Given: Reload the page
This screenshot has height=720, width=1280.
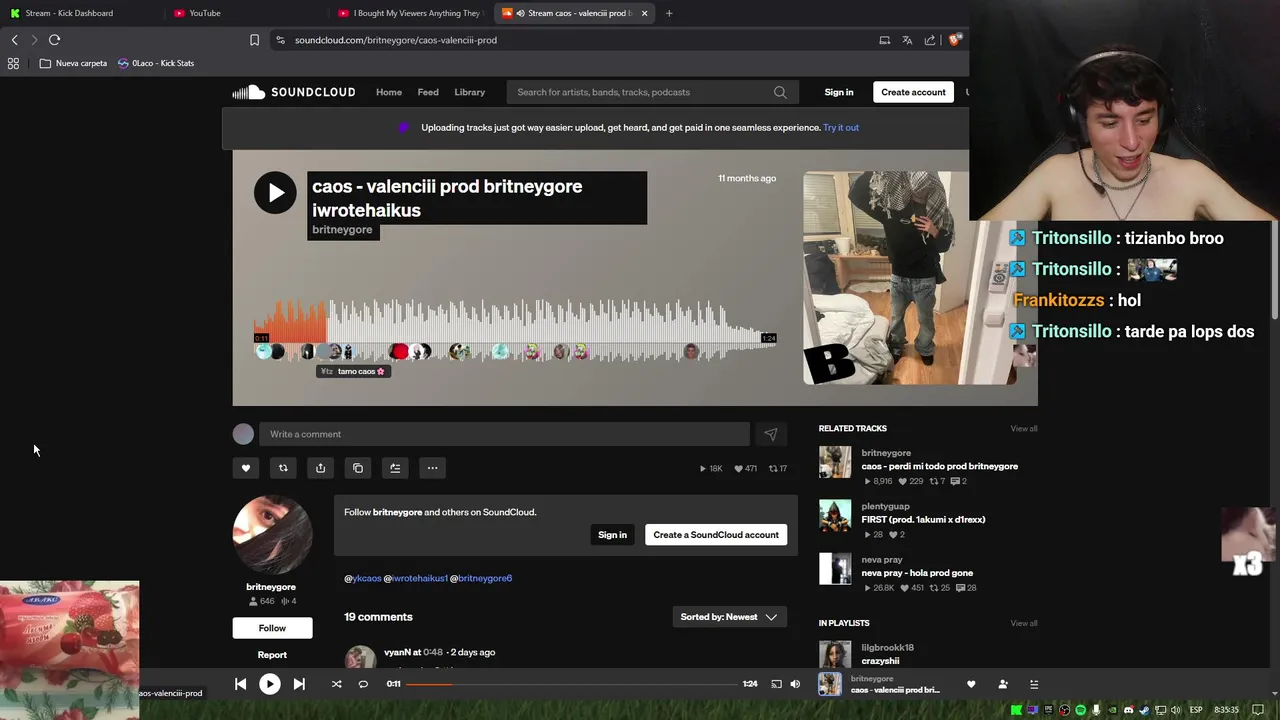Looking at the screenshot, I should pyautogui.click(x=55, y=40).
